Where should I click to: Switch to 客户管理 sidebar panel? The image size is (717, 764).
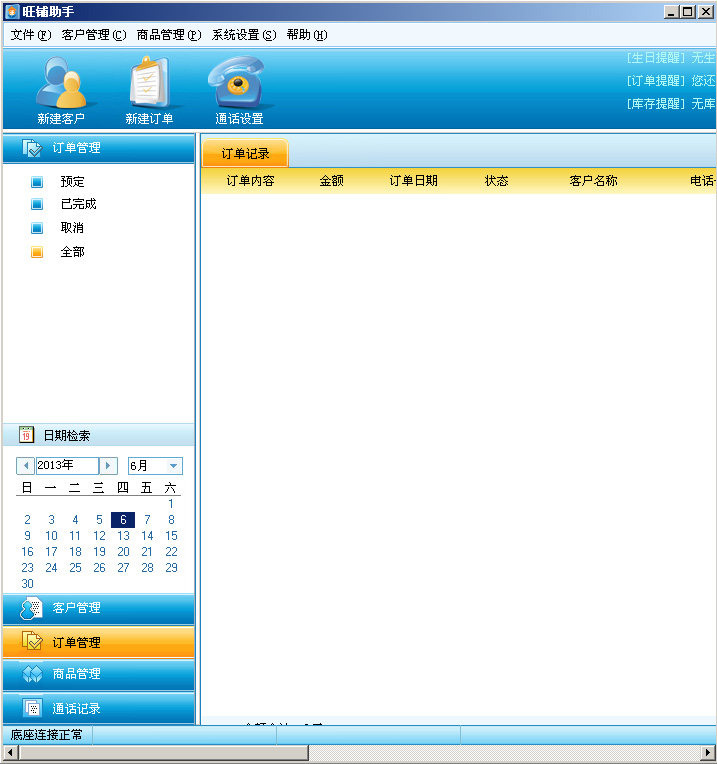99,609
